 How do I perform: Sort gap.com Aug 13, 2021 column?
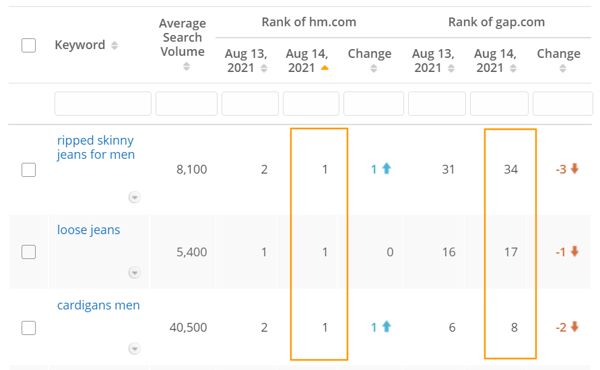[x=452, y=68]
